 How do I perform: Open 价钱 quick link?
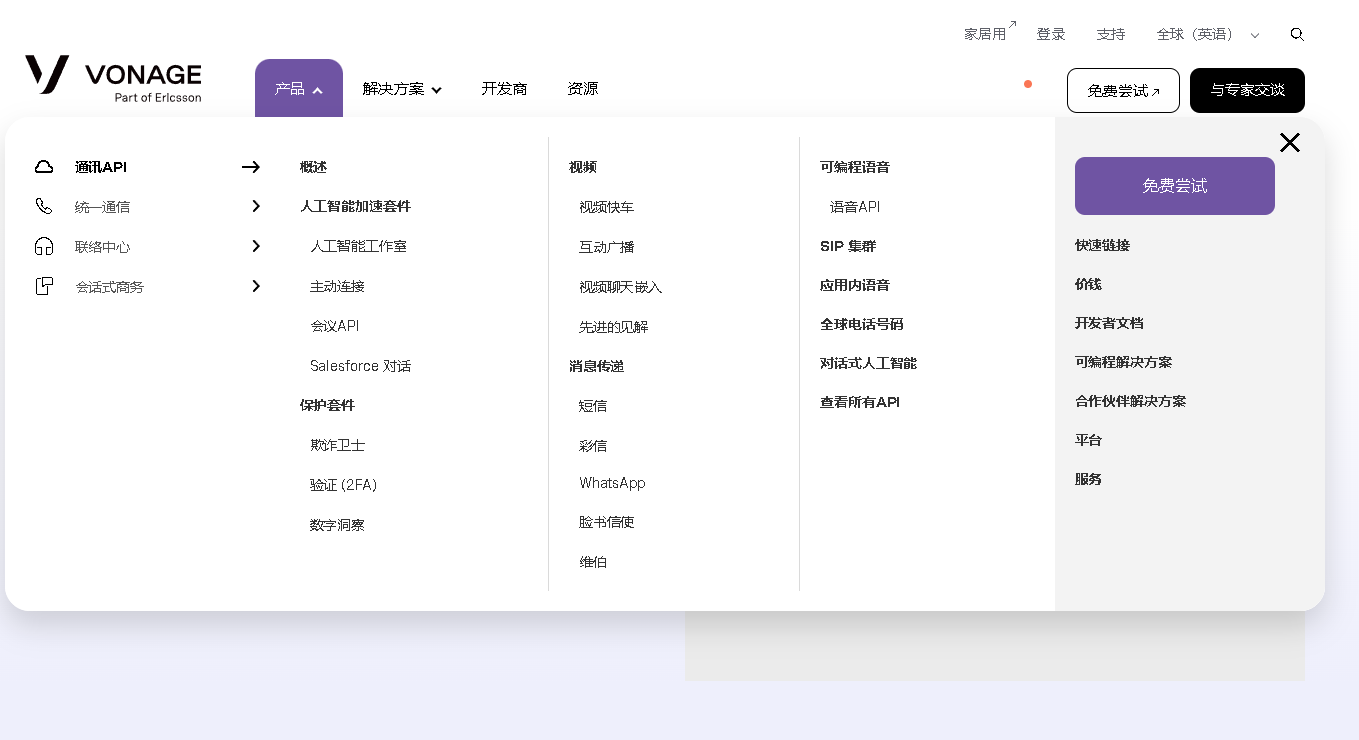pos(1088,284)
